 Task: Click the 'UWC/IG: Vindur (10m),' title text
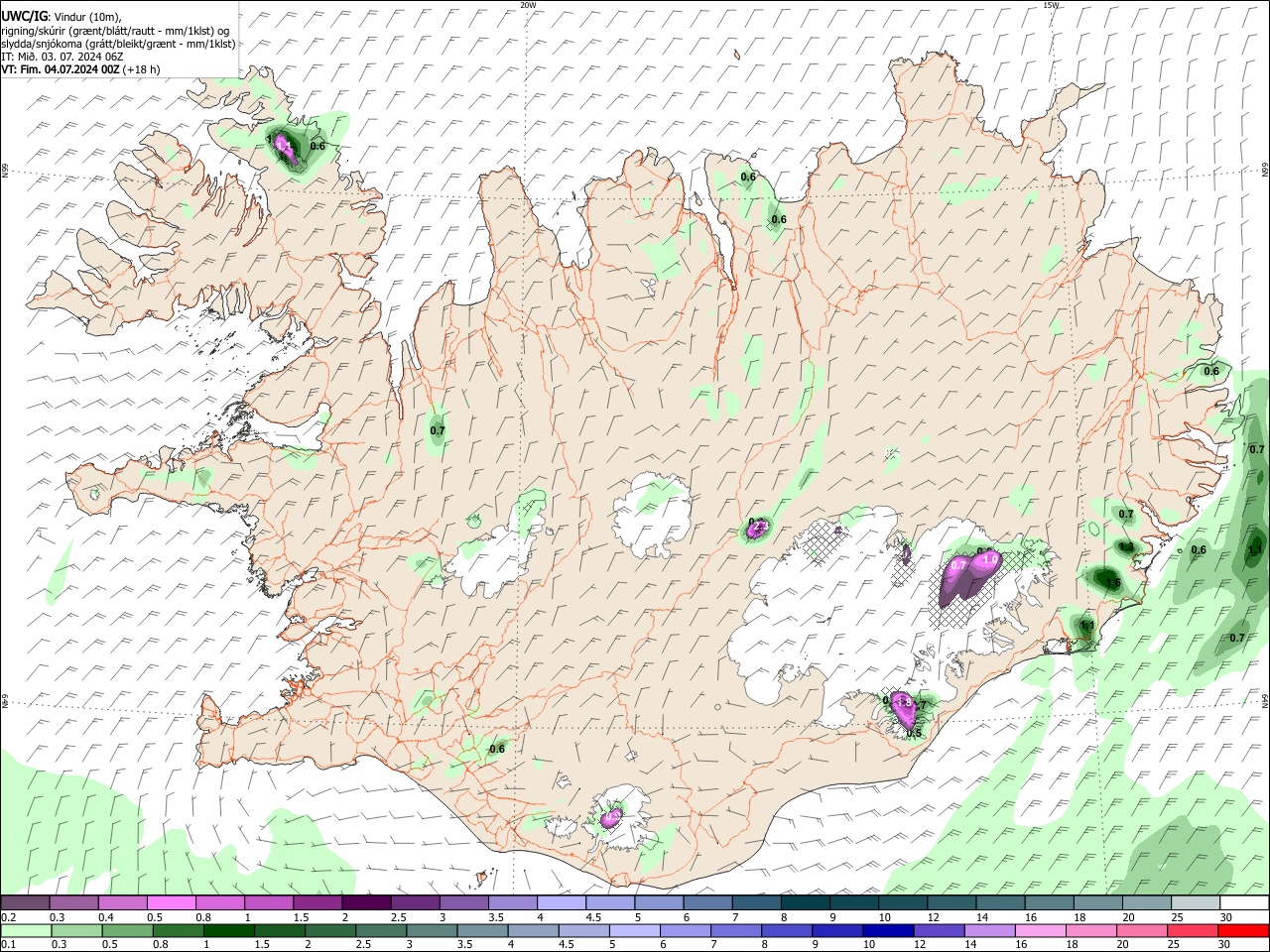click(x=62, y=17)
